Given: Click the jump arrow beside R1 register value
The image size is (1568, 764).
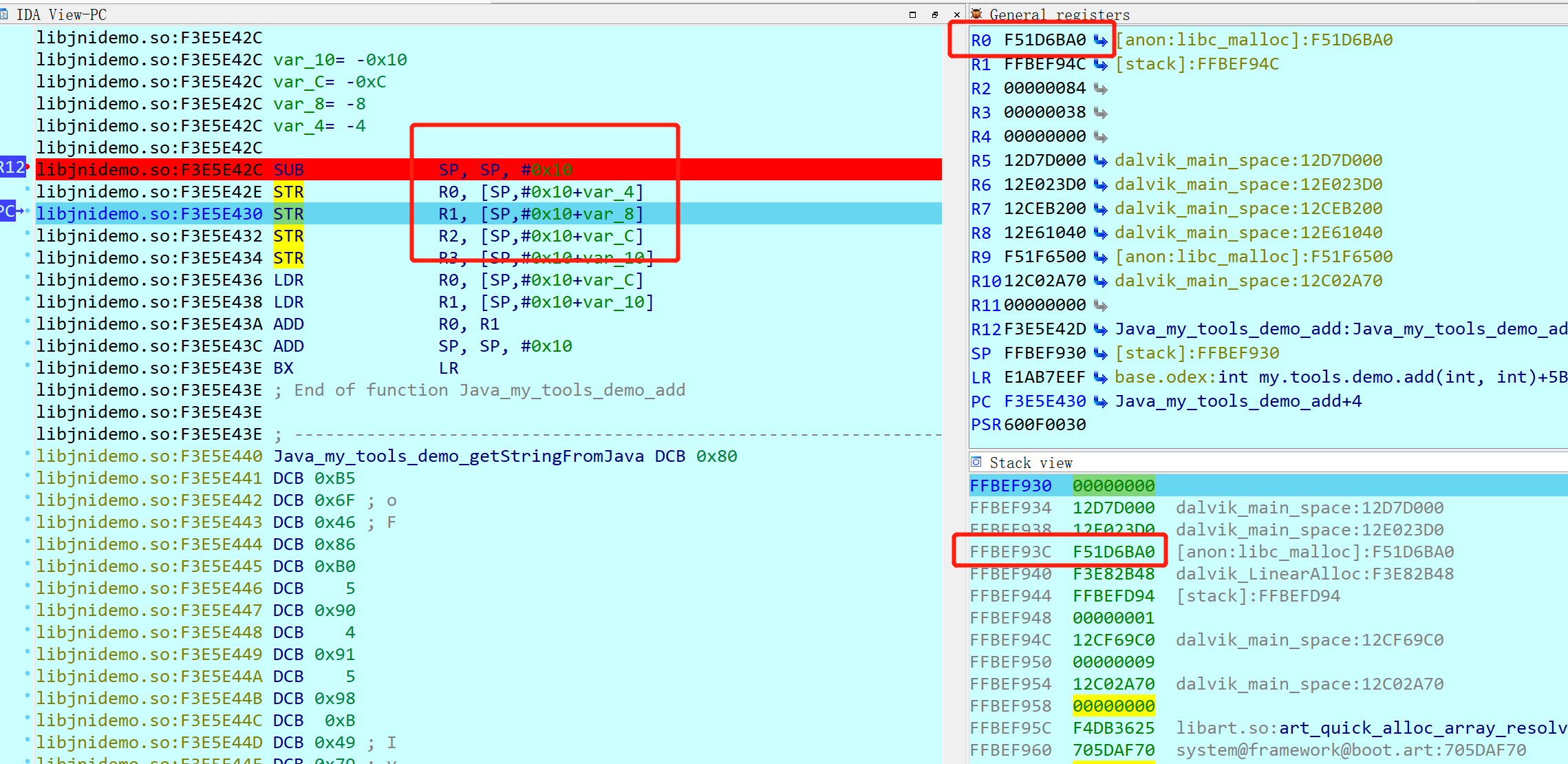Looking at the screenshot, I should [1101, 65].
